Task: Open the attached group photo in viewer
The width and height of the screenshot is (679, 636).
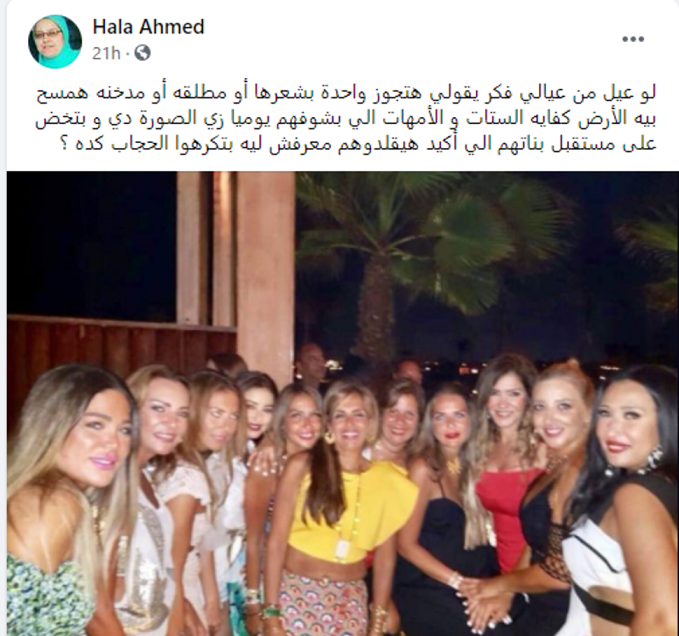Action: point(343,404)
